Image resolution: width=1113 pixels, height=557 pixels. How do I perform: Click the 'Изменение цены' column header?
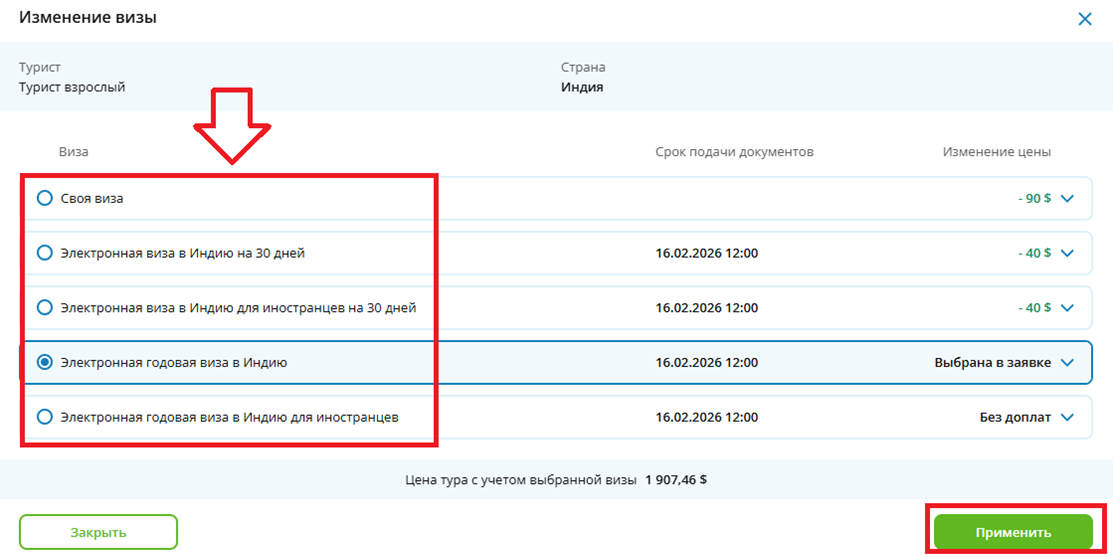[x=996, y=152]
